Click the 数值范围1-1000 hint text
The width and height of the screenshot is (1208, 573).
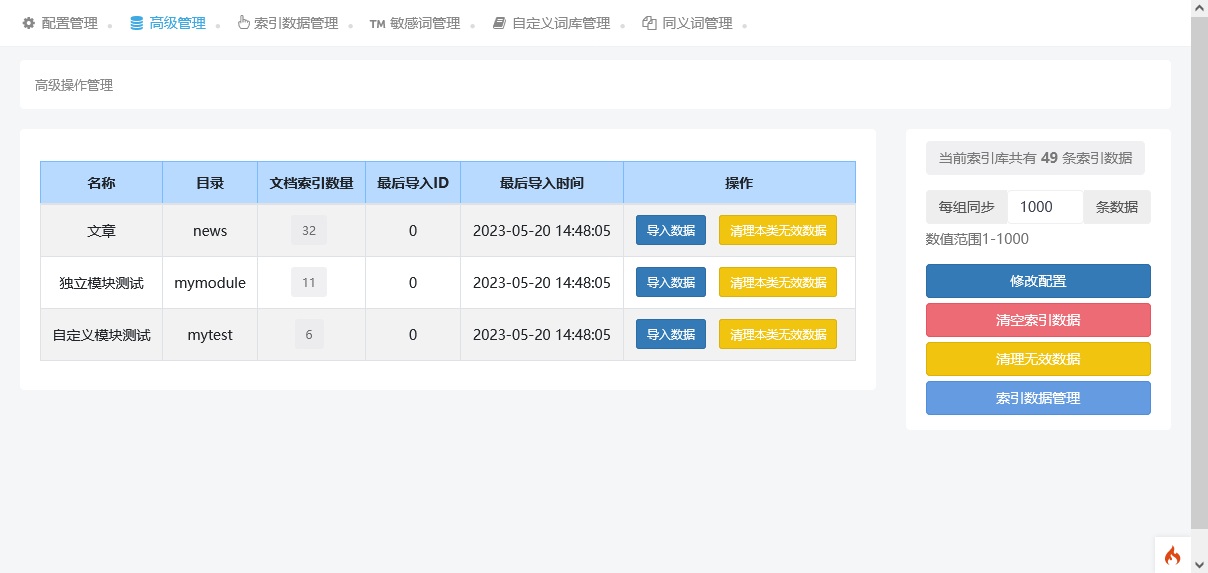tap(977, 239)
